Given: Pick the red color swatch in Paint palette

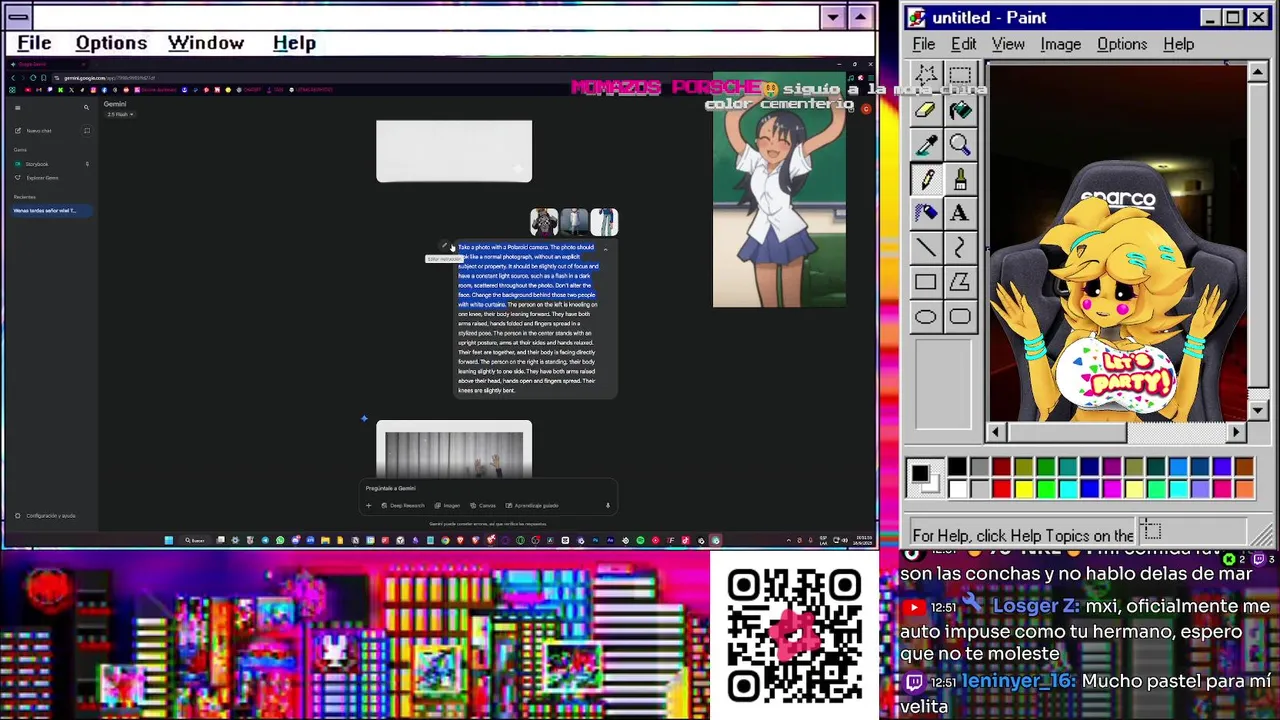Looking at the screenshot, I should pos(1001,489).
